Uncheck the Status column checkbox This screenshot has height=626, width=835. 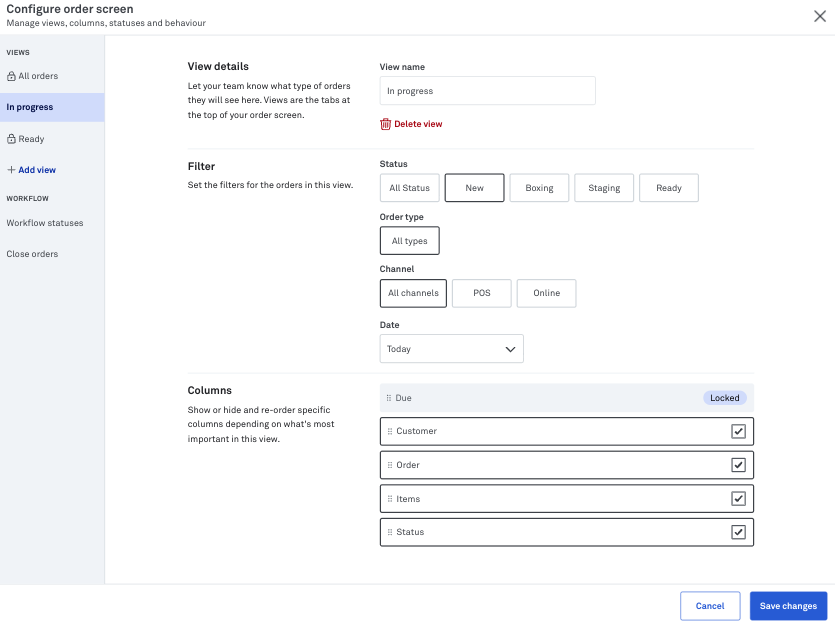738,532
